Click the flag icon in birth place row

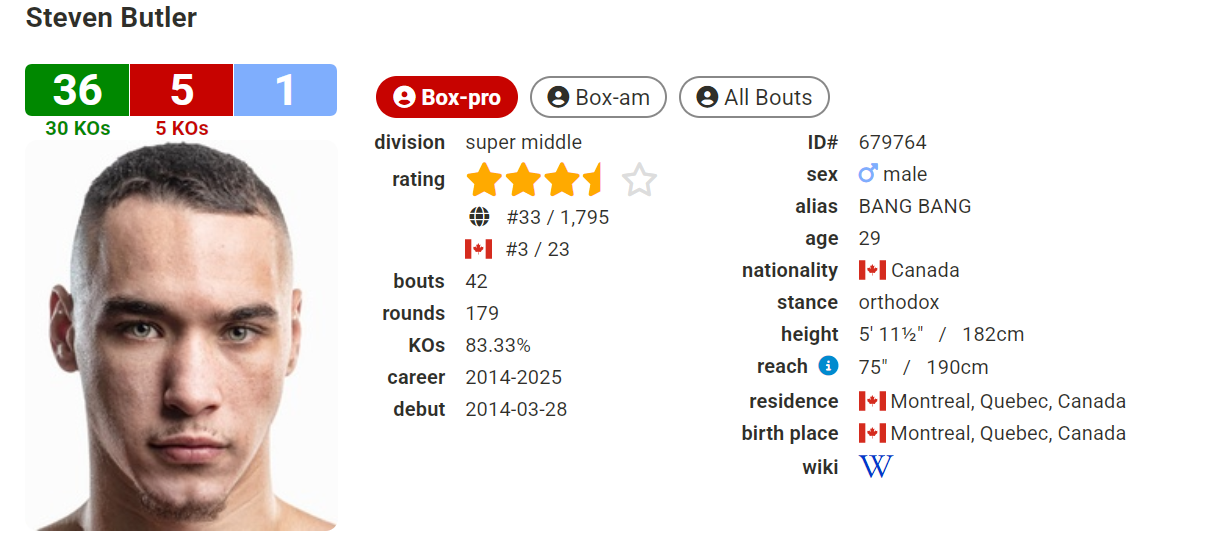click(x=873, y=433)
